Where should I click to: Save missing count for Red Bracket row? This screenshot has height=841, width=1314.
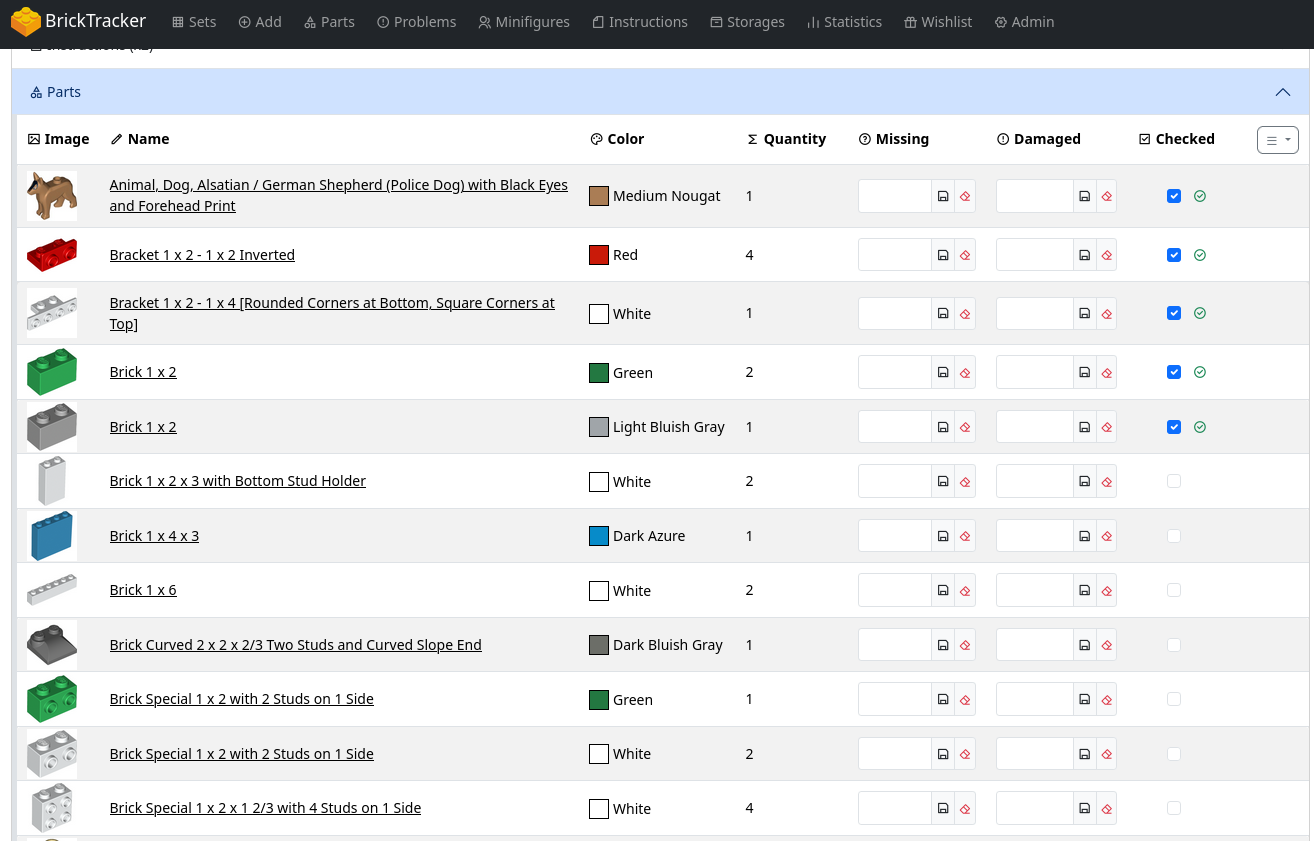(x=943, y=255)
